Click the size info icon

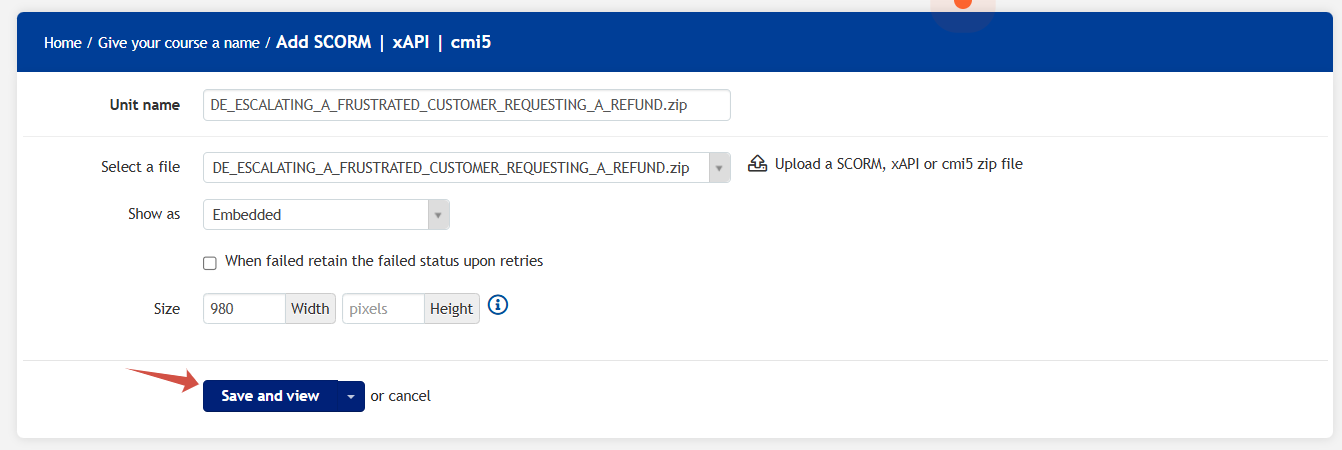pos(498,305)
